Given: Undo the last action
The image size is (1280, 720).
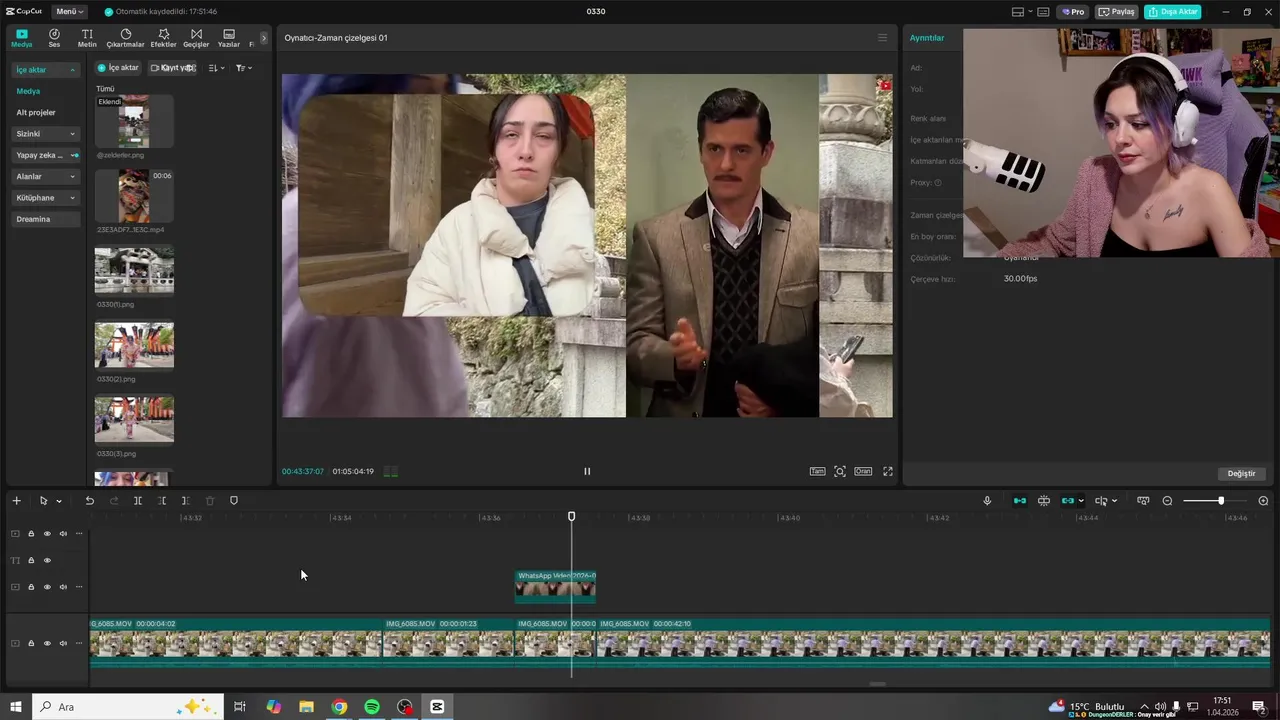Looking at the screenshot, I should [x=89, y=500].
